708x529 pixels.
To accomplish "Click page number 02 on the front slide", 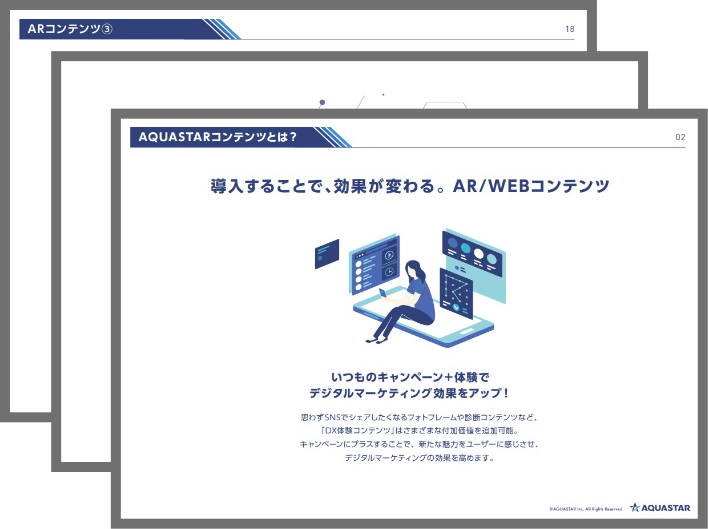I will (x=680, y=137).
